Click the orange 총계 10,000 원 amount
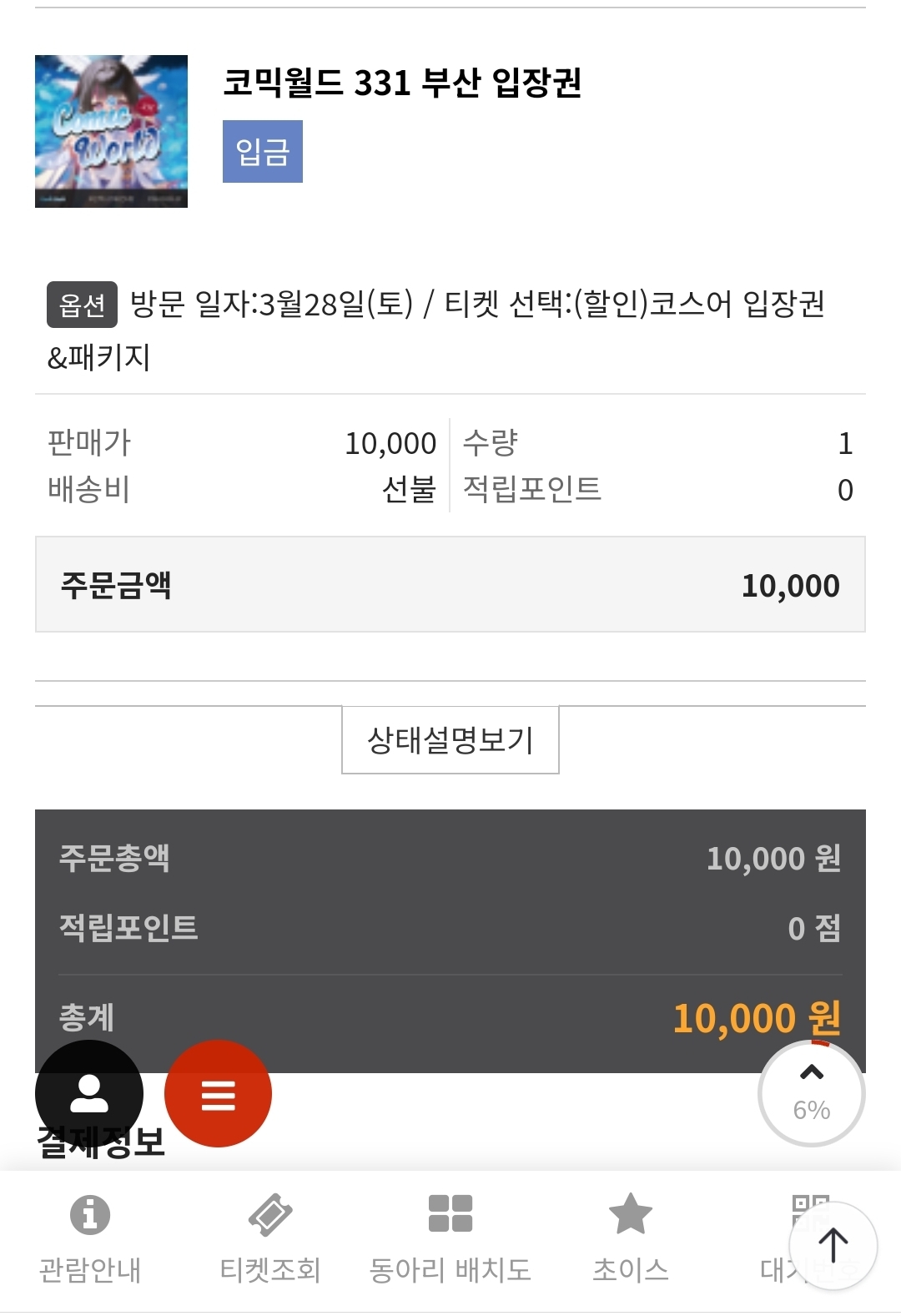 (756, 1018)
